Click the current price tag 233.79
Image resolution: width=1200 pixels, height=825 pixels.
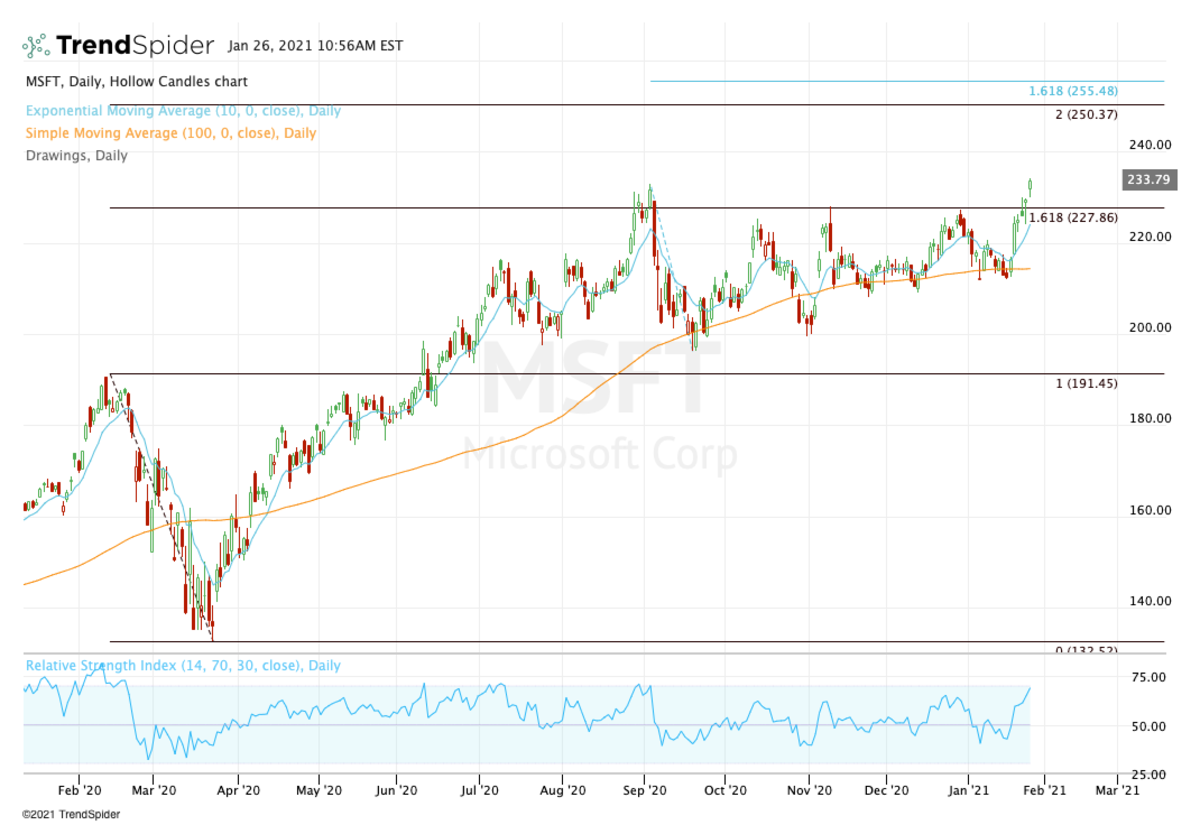tap(1149, 181)
